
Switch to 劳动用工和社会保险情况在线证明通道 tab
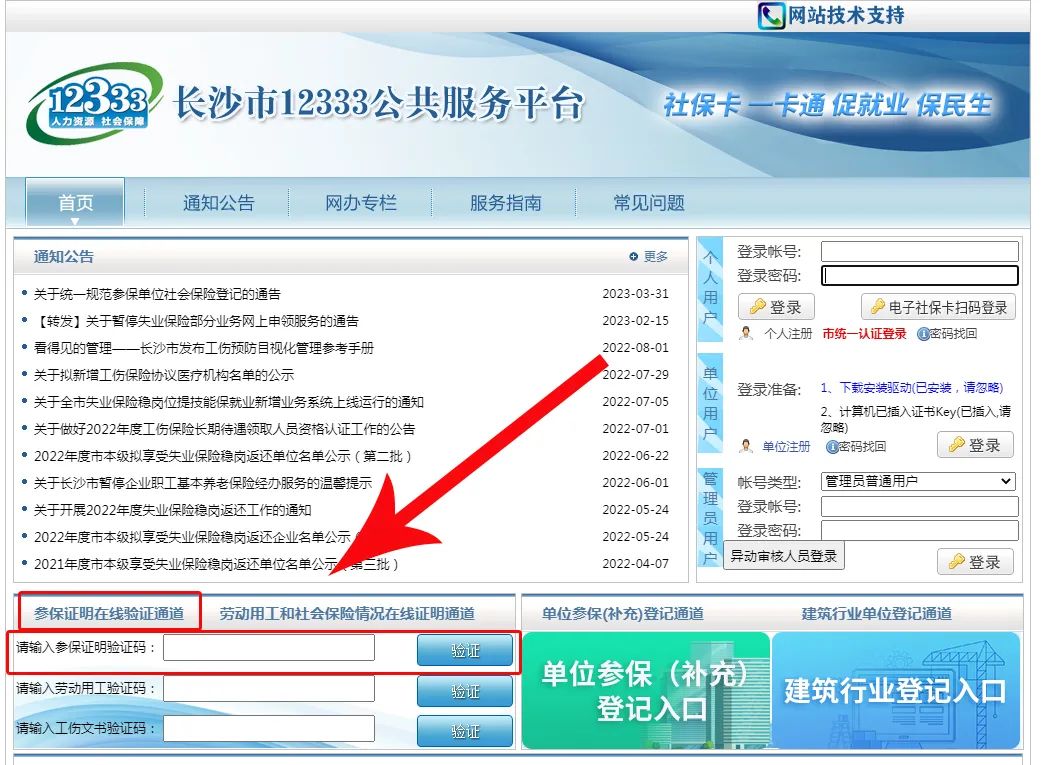click(347, 613)
